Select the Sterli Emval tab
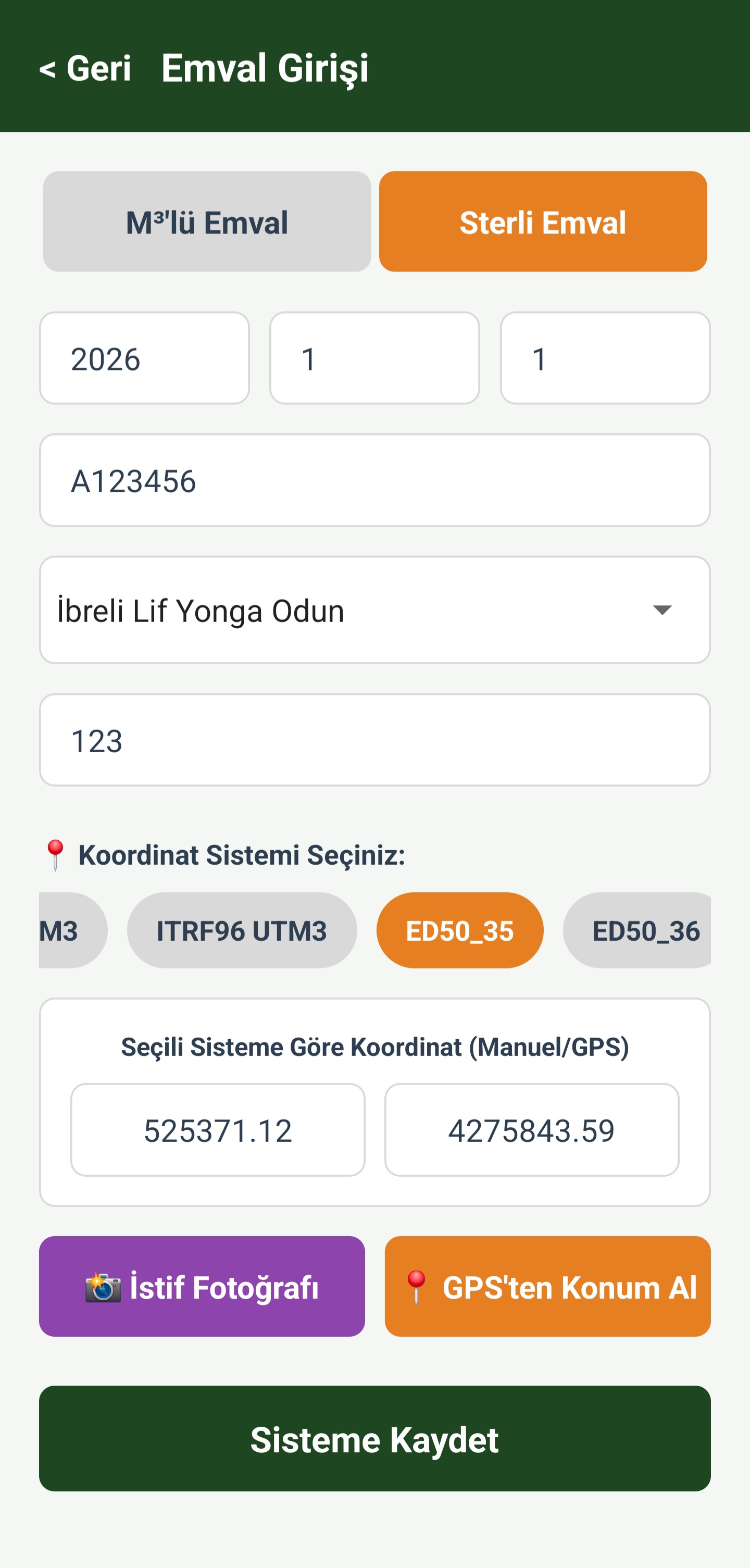Viewport: 750px width, 1568px height. 543,221
